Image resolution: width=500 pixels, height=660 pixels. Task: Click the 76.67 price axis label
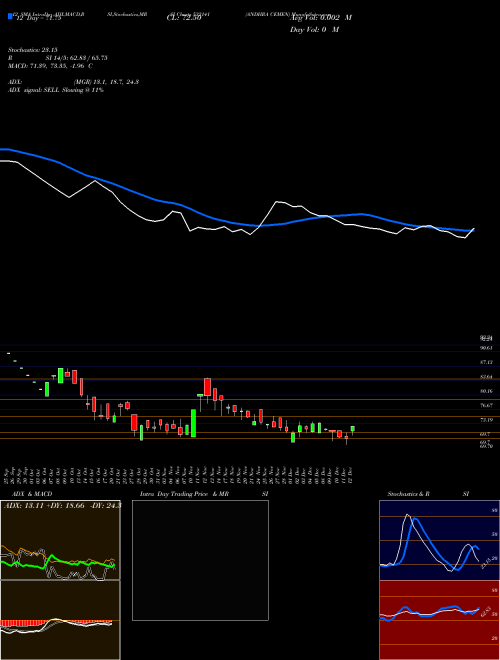click(486, 405)
